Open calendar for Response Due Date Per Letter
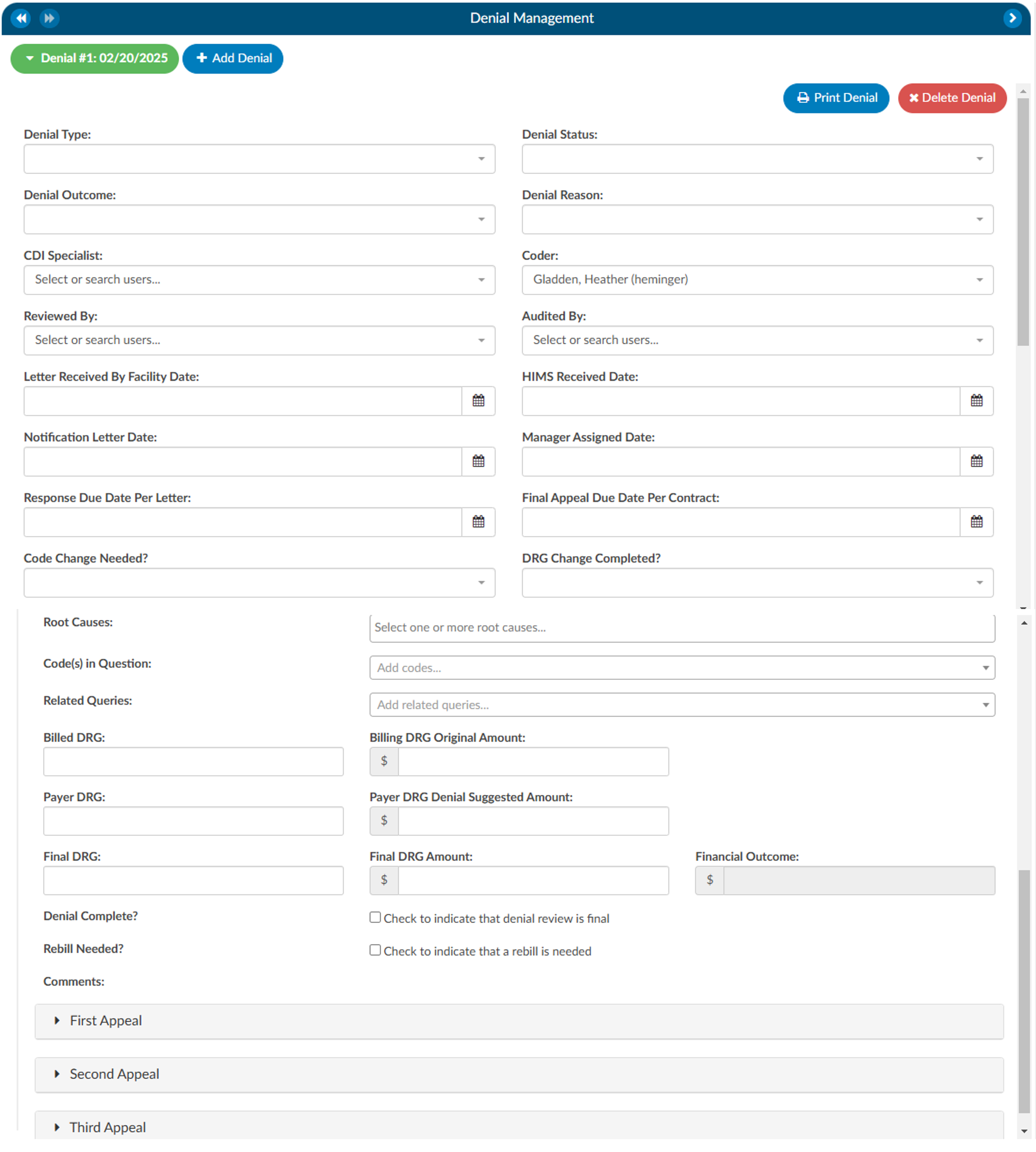 pos(478,522)
